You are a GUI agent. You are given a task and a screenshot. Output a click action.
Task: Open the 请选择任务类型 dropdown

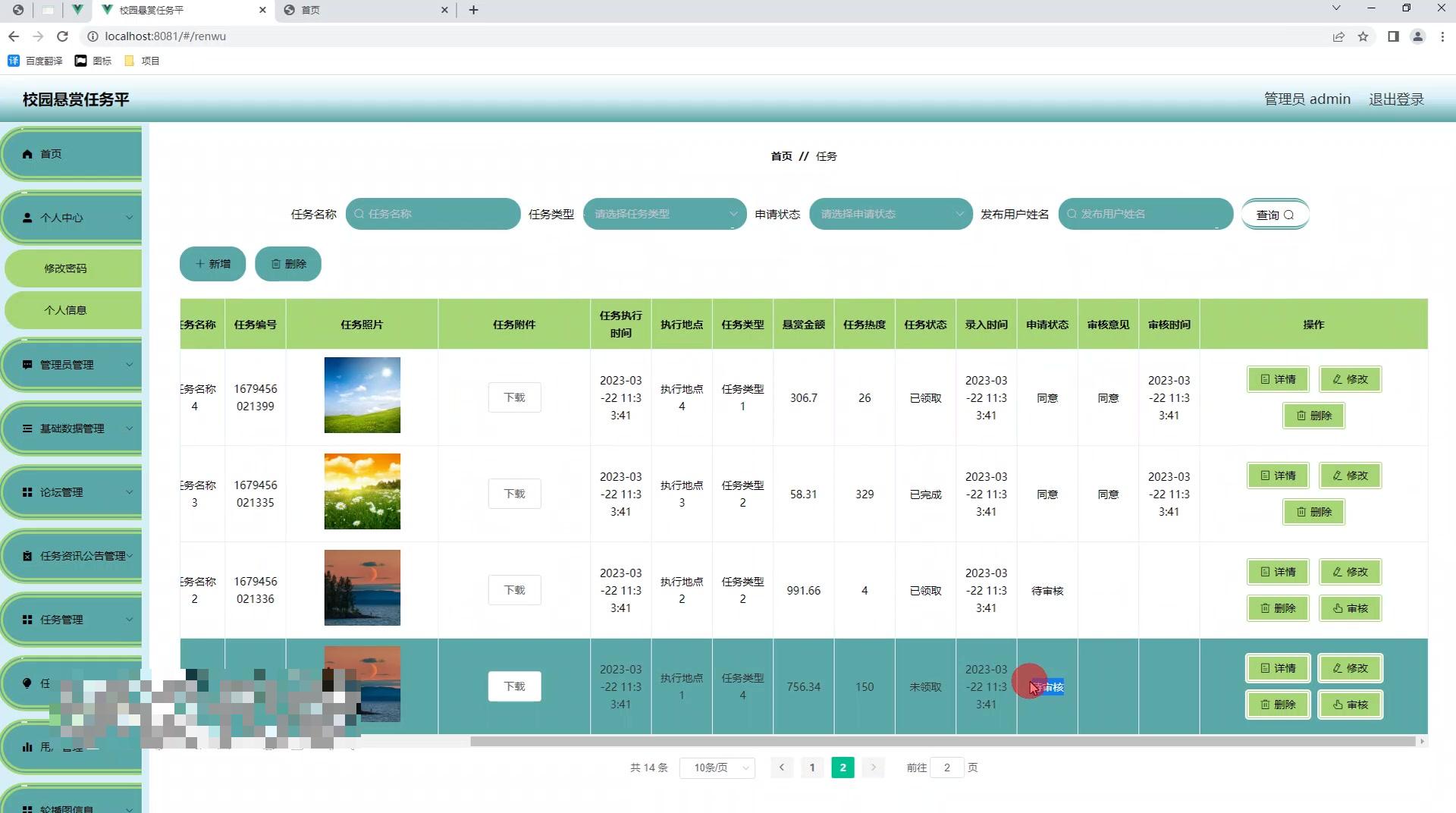[x=664, y=214]
